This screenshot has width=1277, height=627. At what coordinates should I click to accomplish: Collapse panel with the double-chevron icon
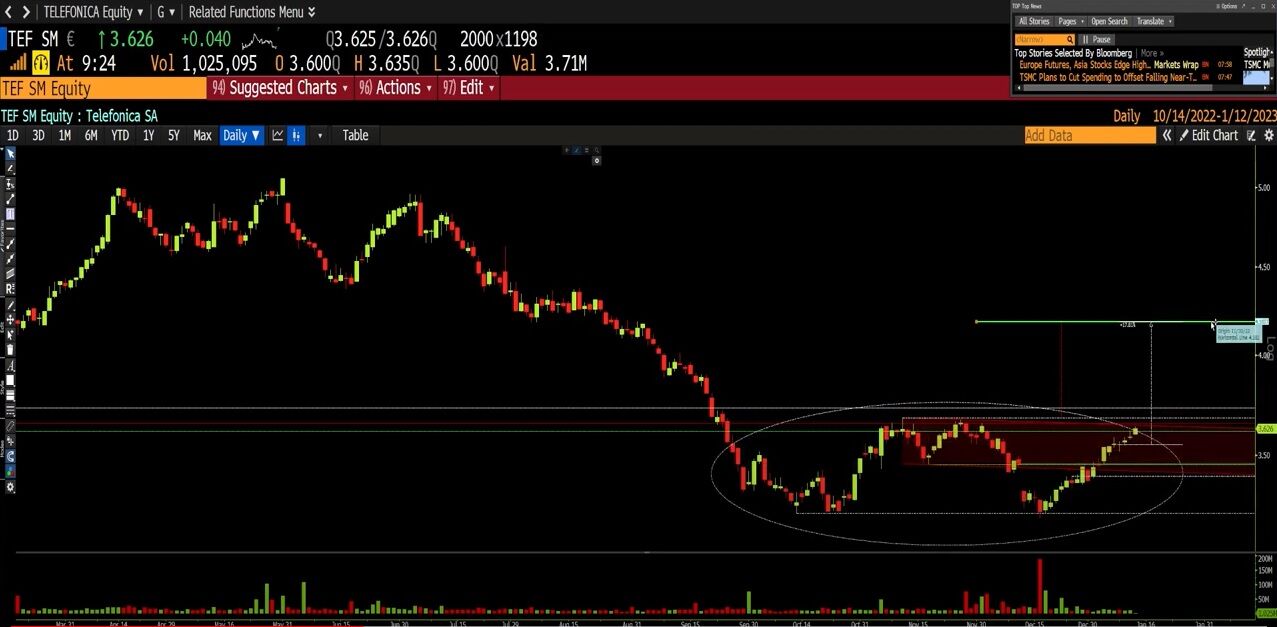[x=1166, y=135]
